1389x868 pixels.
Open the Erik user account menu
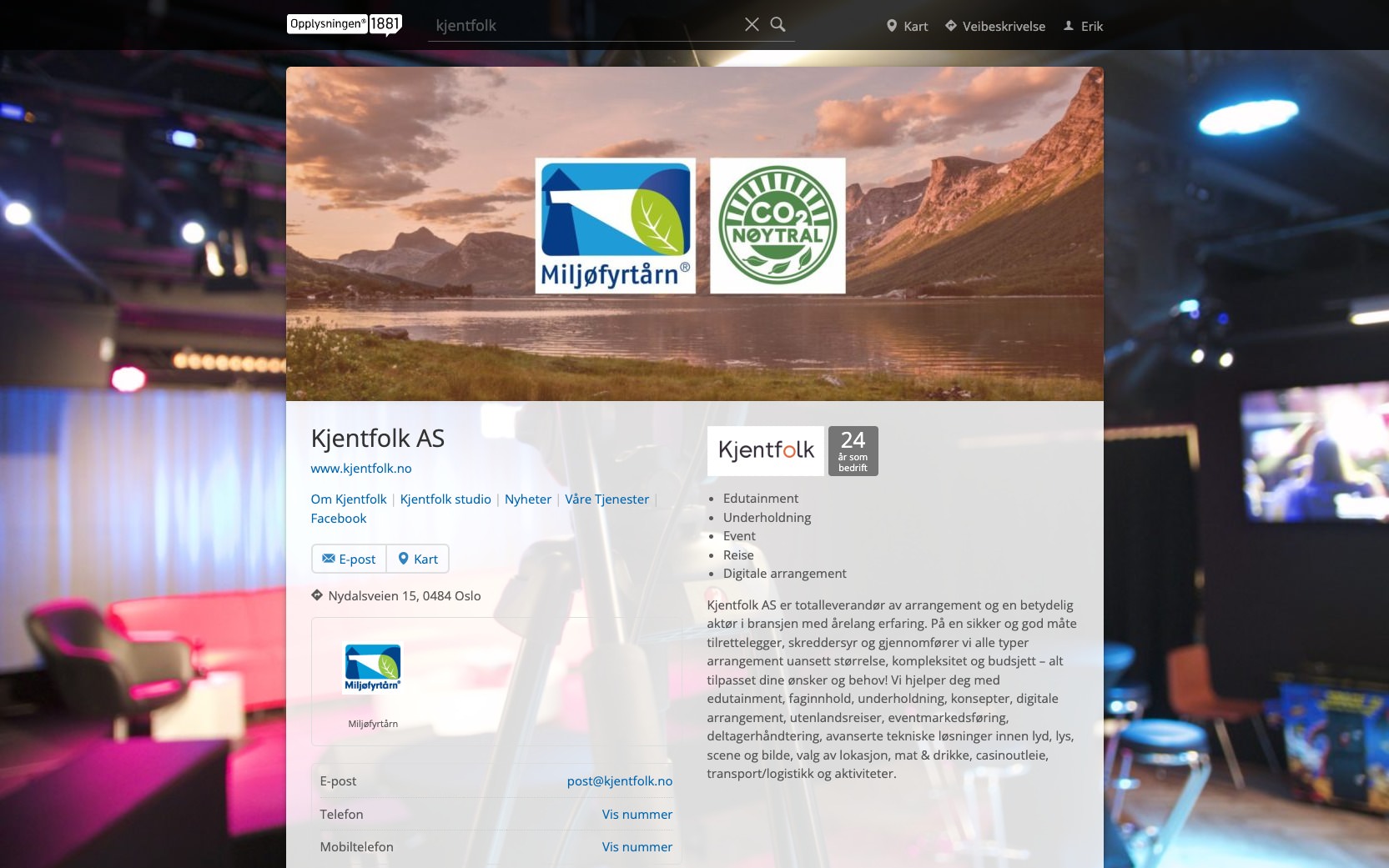1083,26
